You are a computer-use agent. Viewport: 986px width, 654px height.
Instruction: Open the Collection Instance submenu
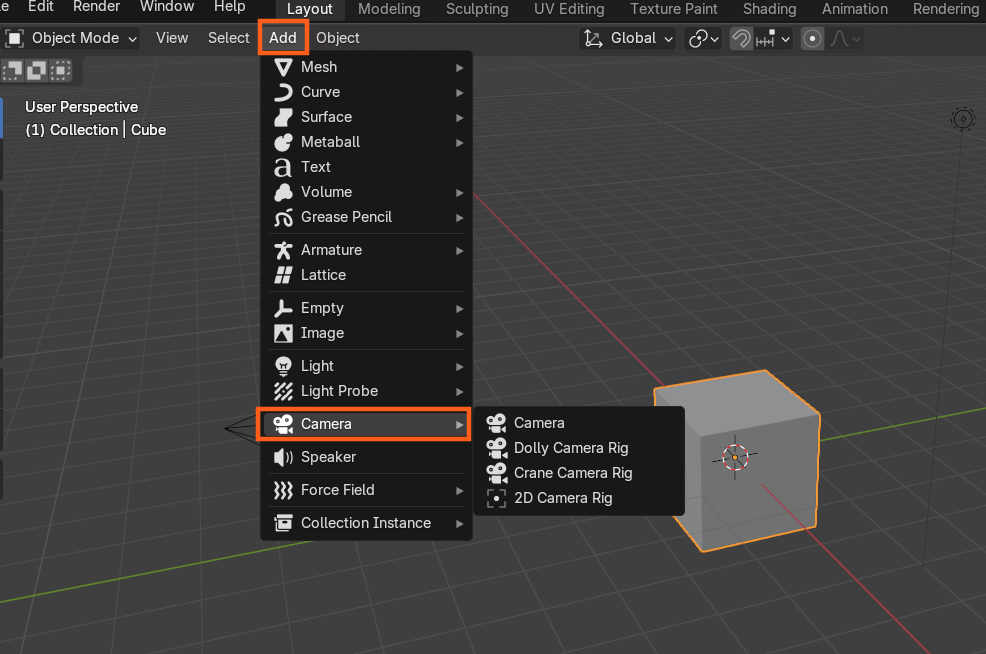[x=366, y=523]
